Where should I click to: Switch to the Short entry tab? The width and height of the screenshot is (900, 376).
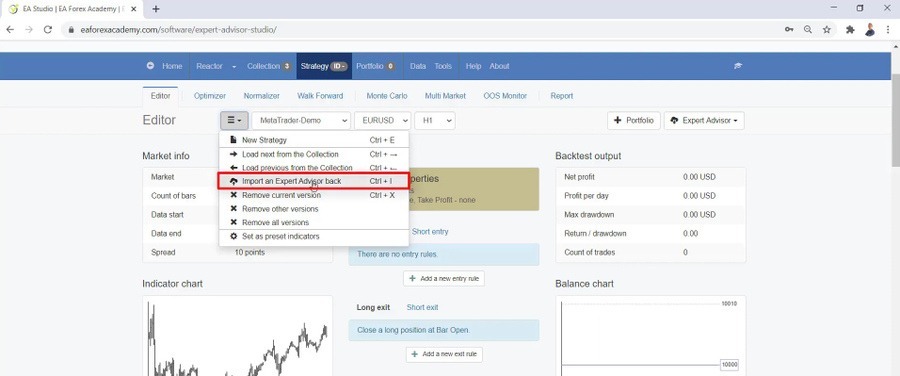430,231
